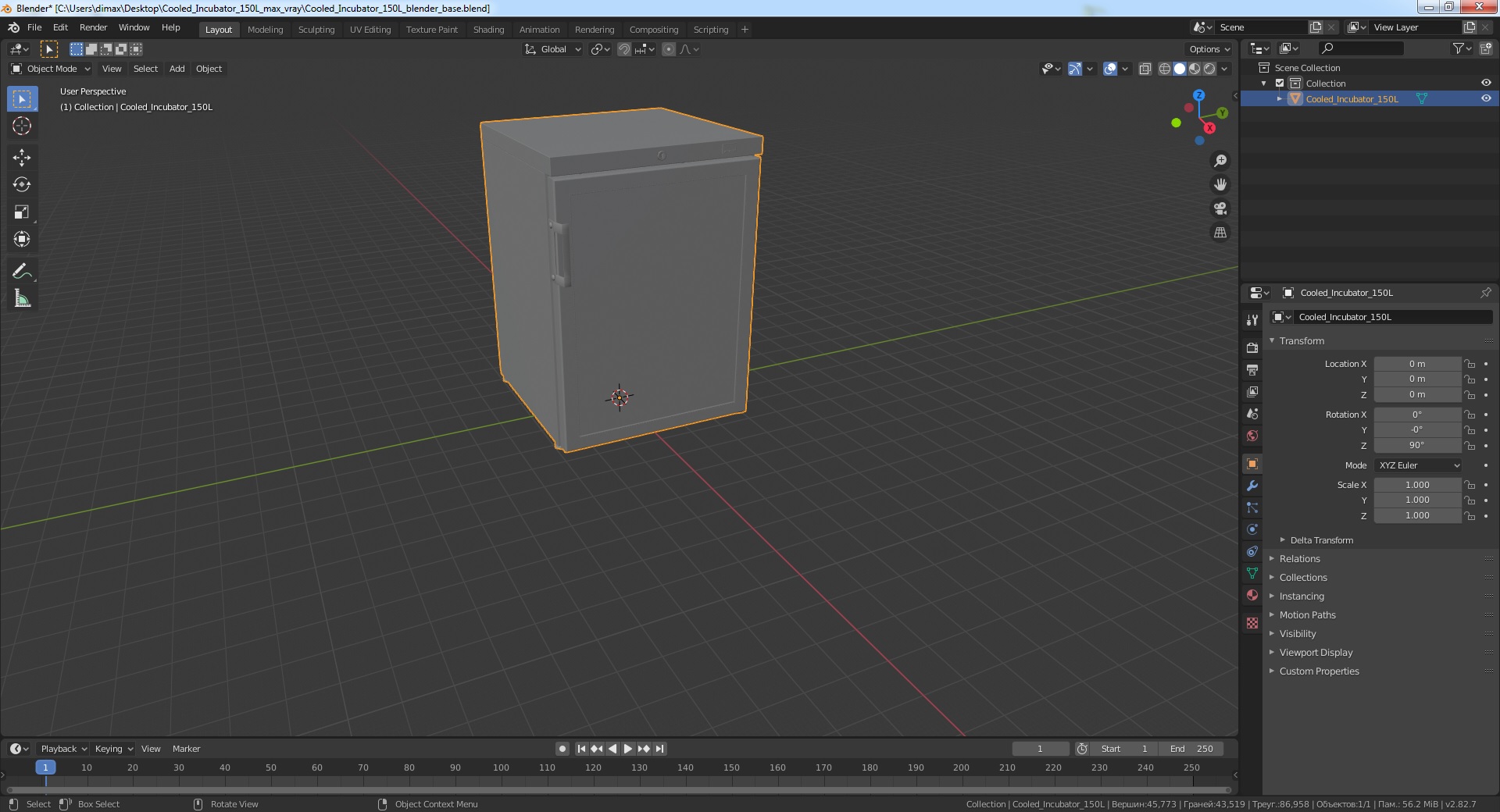Click the Play animation button
Viewport: 1500px width, 812px height.
[x=628, y=749]
